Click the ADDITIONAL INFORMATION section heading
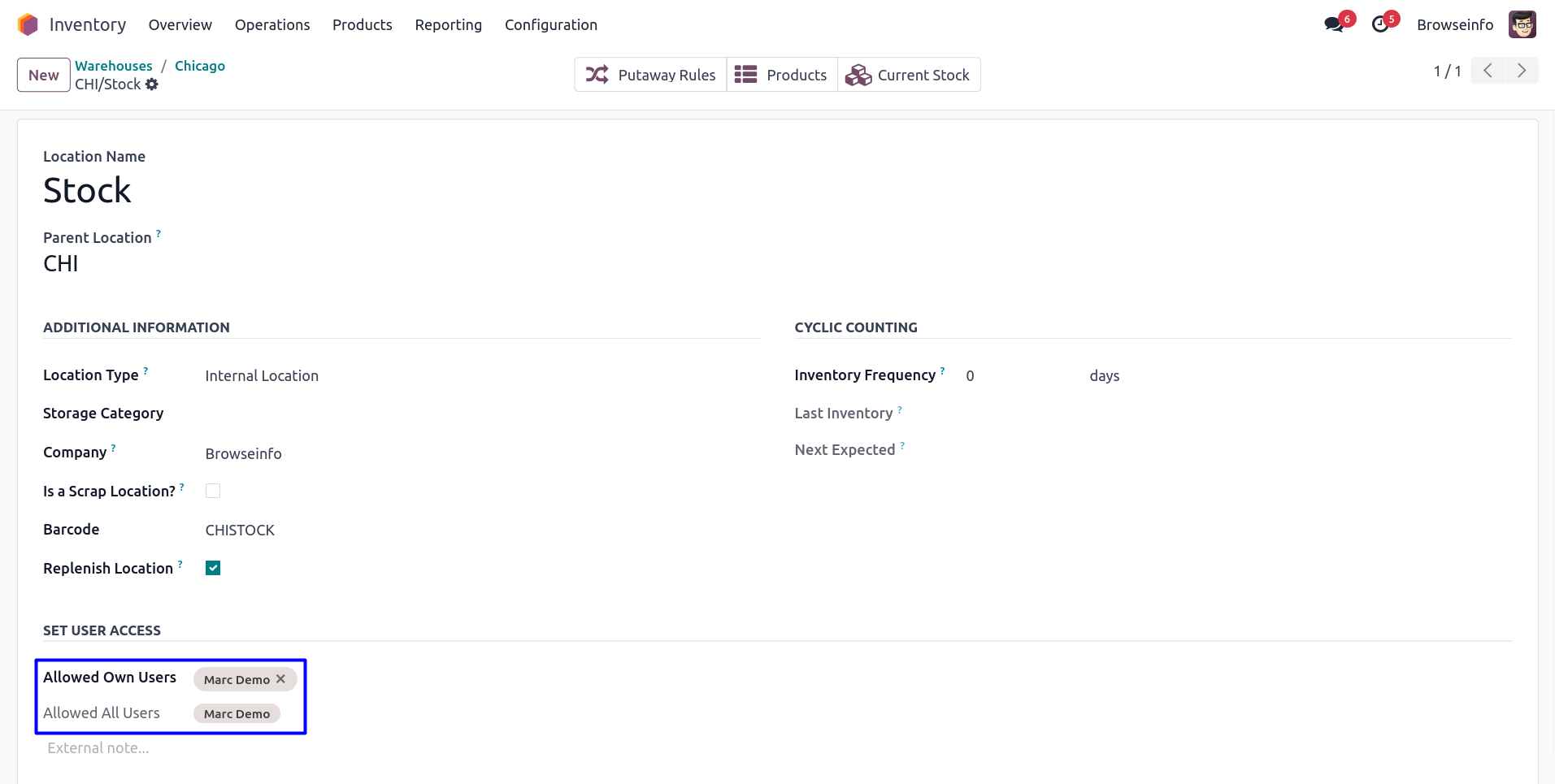The height and width of the screenshot is (784, 1555). 137,327
